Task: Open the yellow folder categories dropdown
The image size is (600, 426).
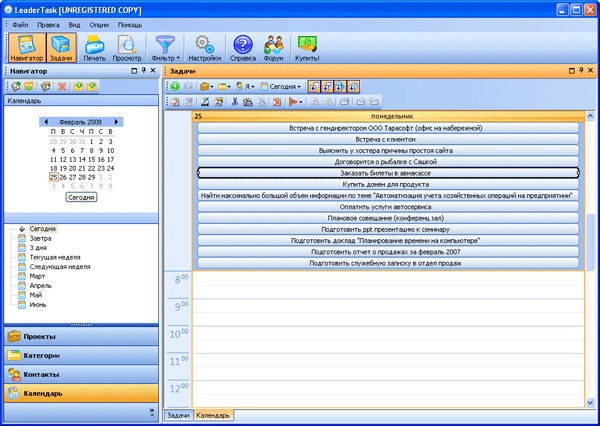Action: (x=225, y=87)
